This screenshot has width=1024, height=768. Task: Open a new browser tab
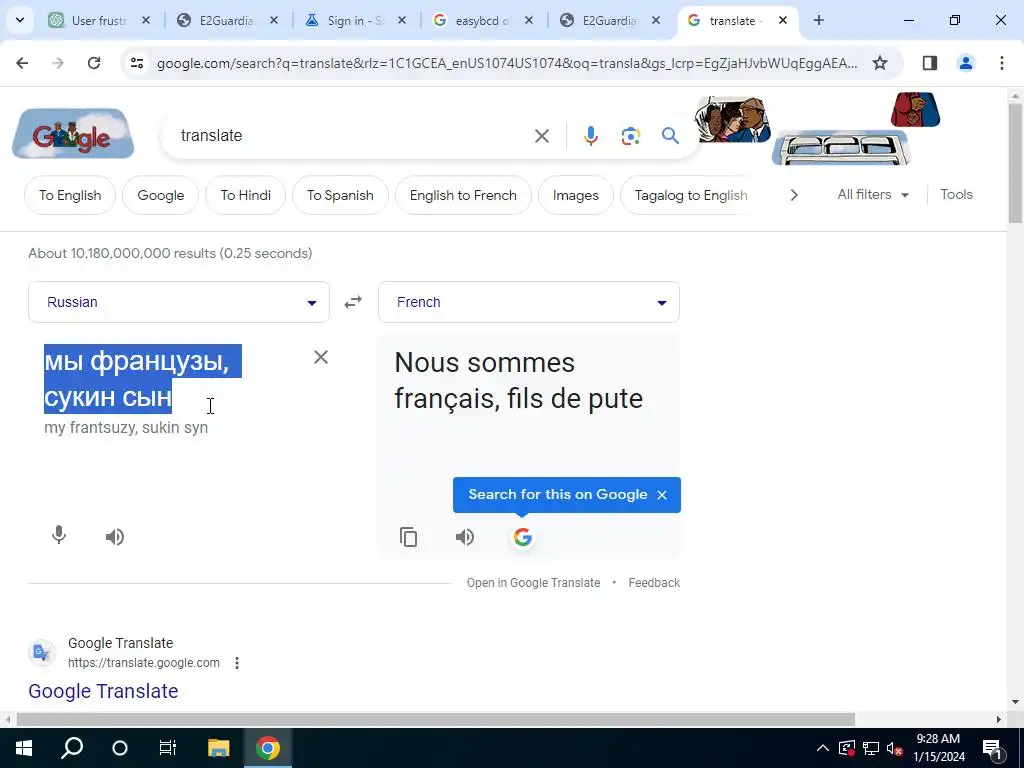[819, 20]
